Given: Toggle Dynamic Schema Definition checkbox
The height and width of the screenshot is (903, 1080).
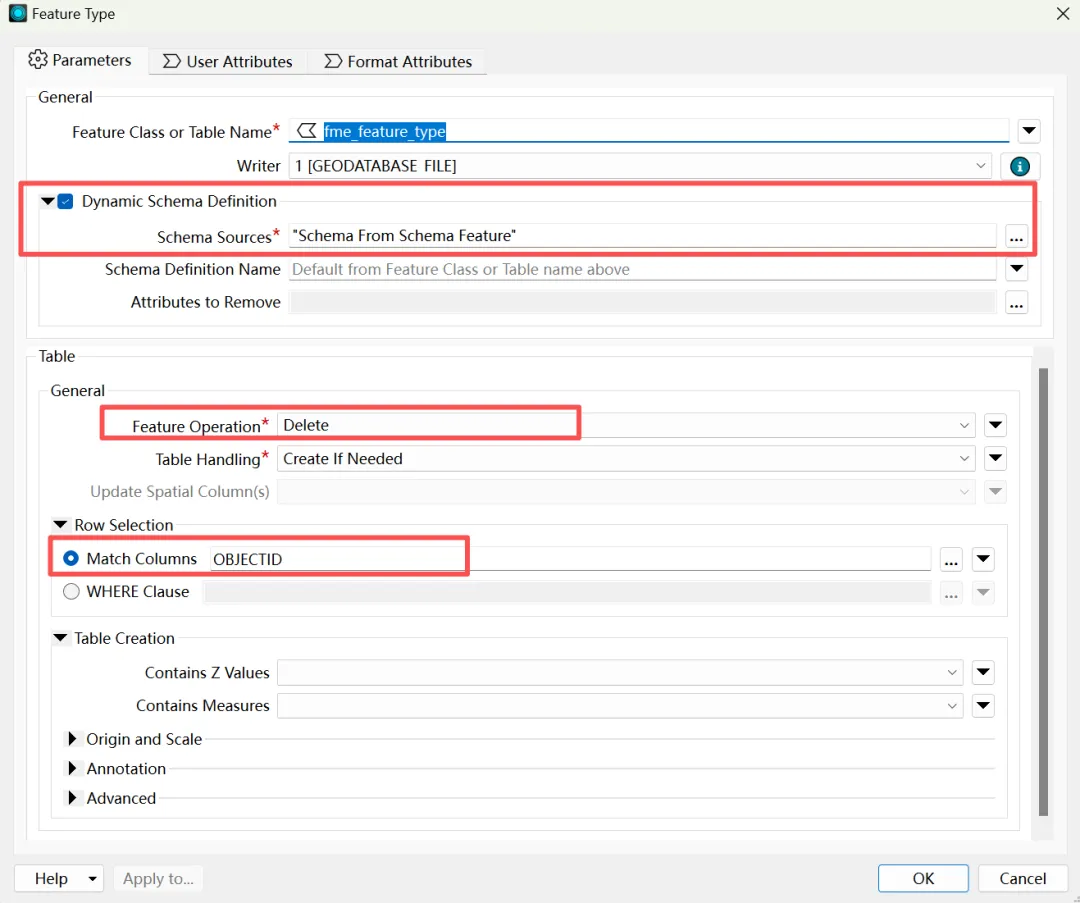Looking at the screenshot, I should [65, 201].
